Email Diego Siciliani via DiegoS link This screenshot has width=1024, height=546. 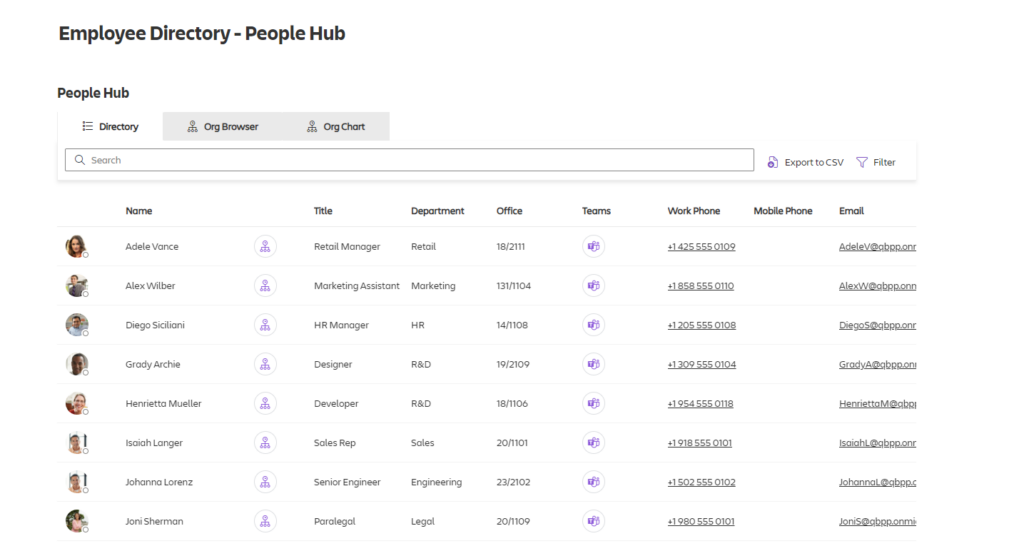click(x=877, y=325)
